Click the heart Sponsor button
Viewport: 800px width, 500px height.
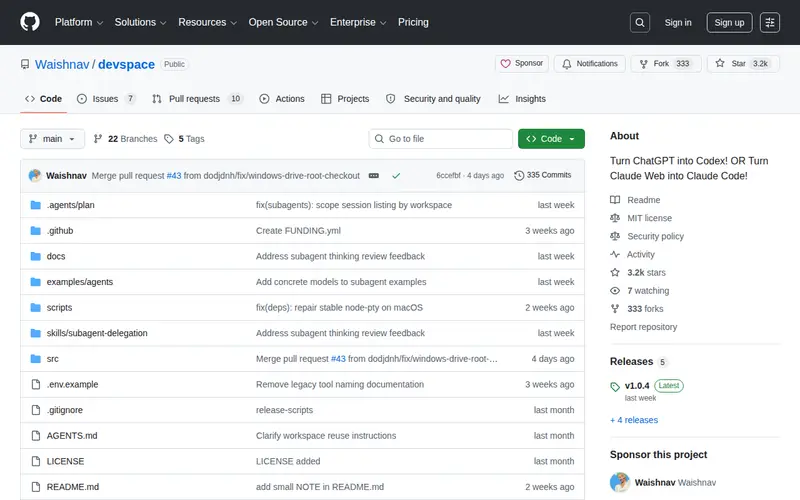click(521, 63)
